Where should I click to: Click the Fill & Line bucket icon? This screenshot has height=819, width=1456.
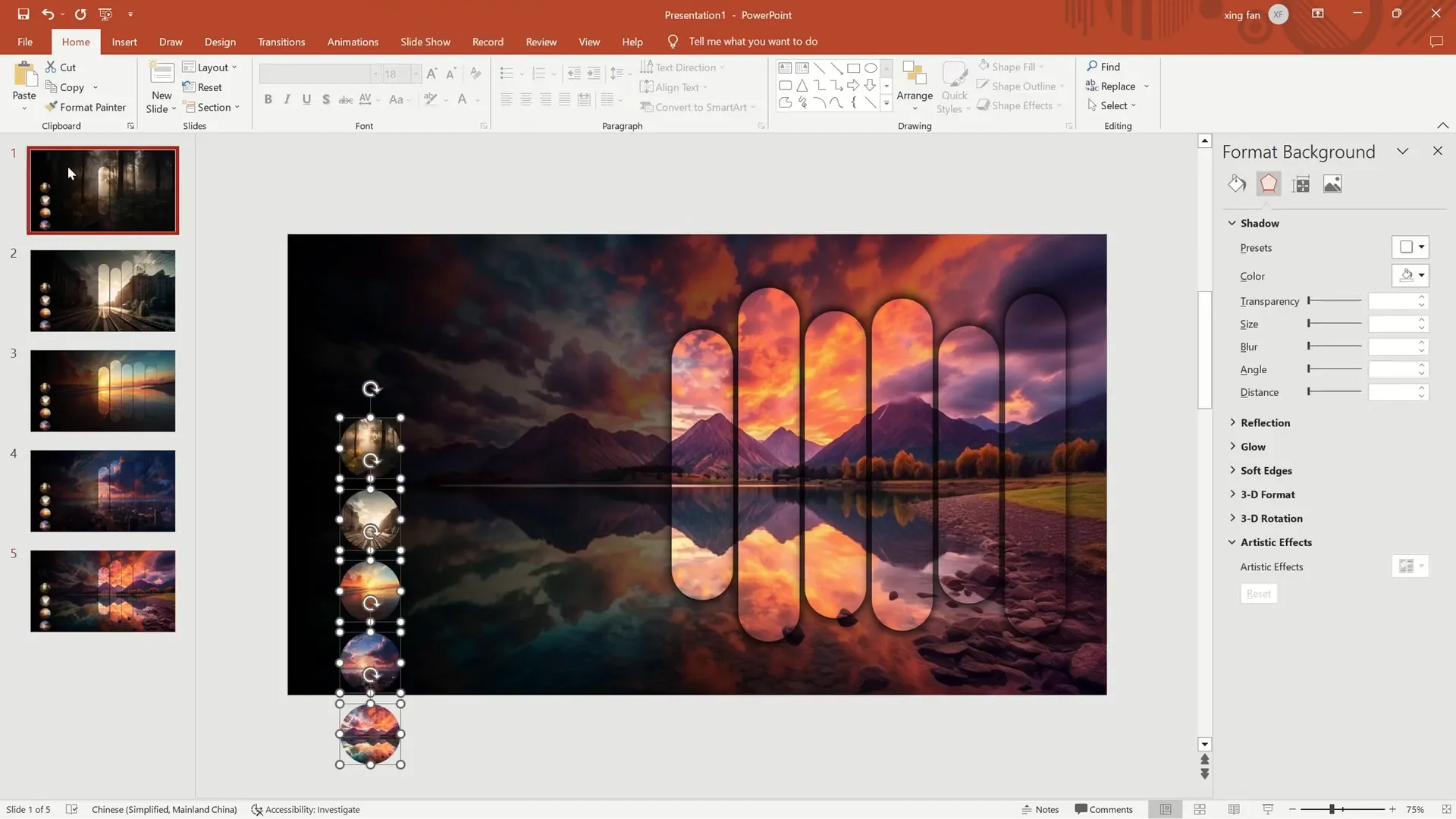click(x=1237, y=184)
